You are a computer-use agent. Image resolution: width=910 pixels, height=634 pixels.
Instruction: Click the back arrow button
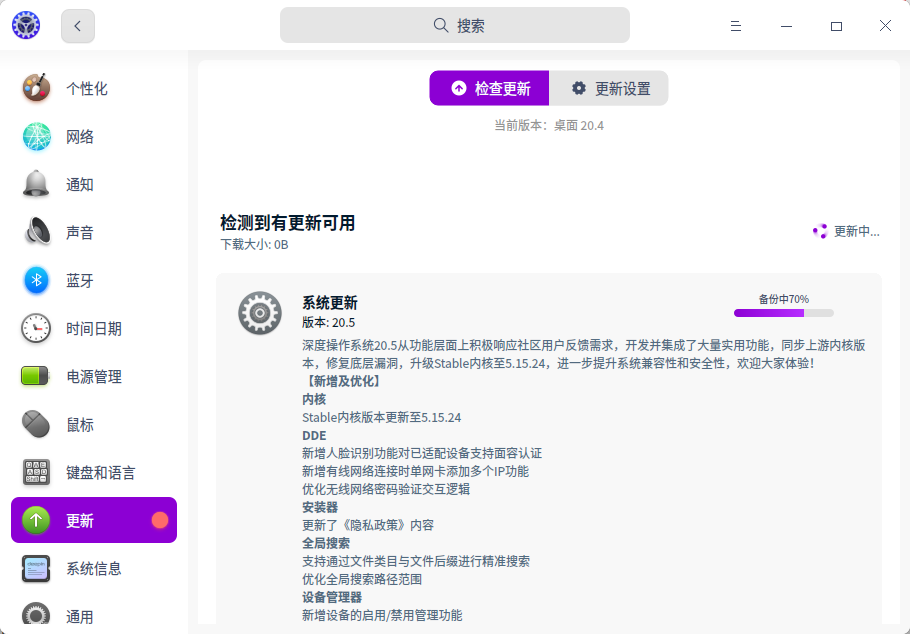click(78, 26)
